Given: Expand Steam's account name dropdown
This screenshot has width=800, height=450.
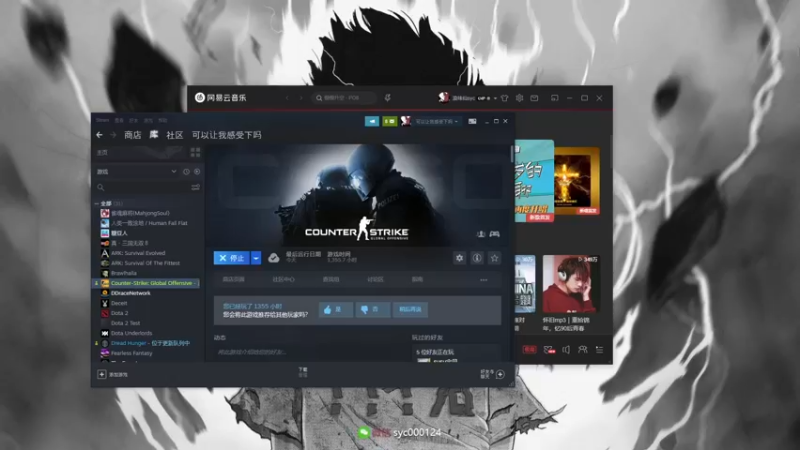Looking at the screenshot, I should 437,121.
